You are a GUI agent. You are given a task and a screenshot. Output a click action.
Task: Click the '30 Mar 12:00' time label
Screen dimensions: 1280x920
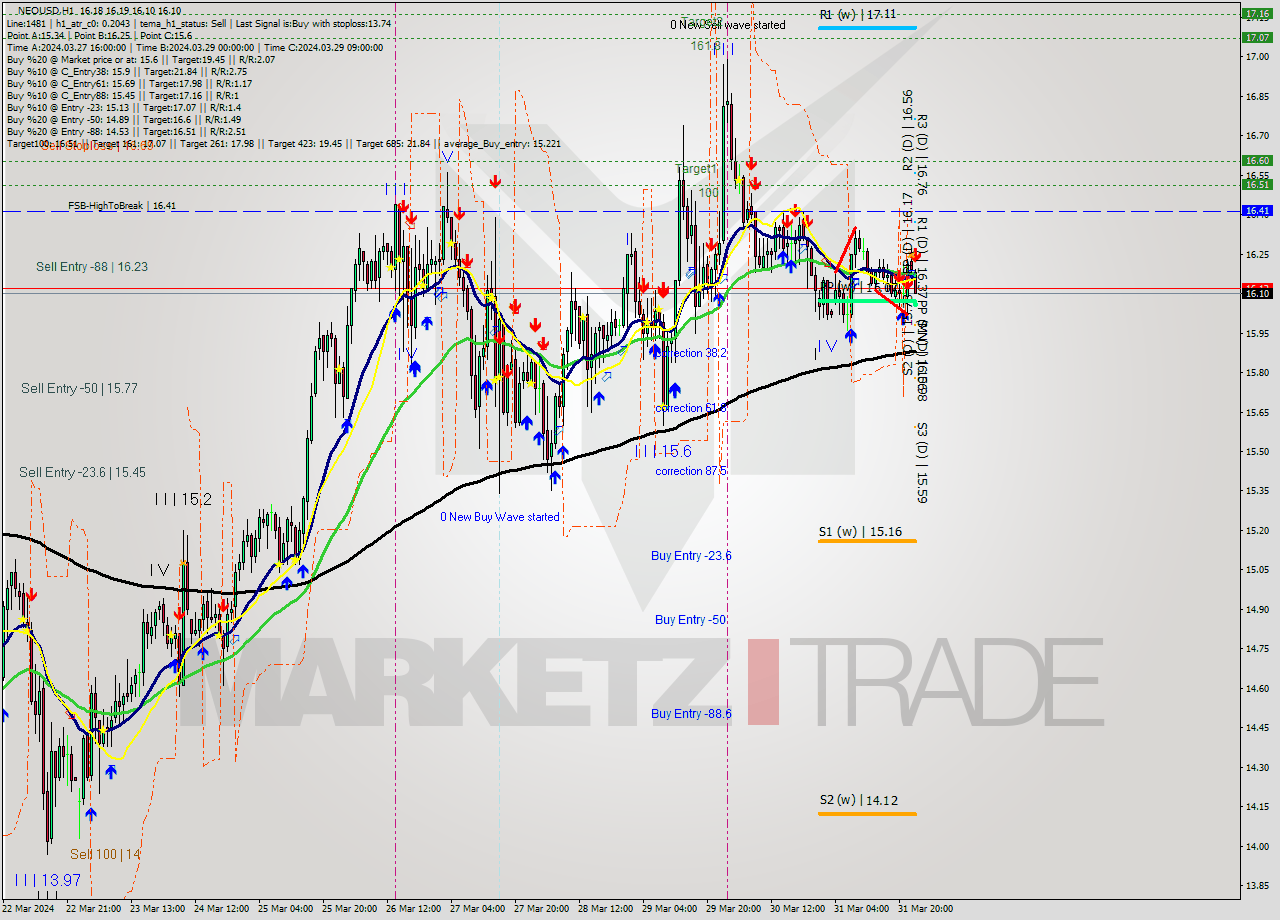(x=797, y=909)
